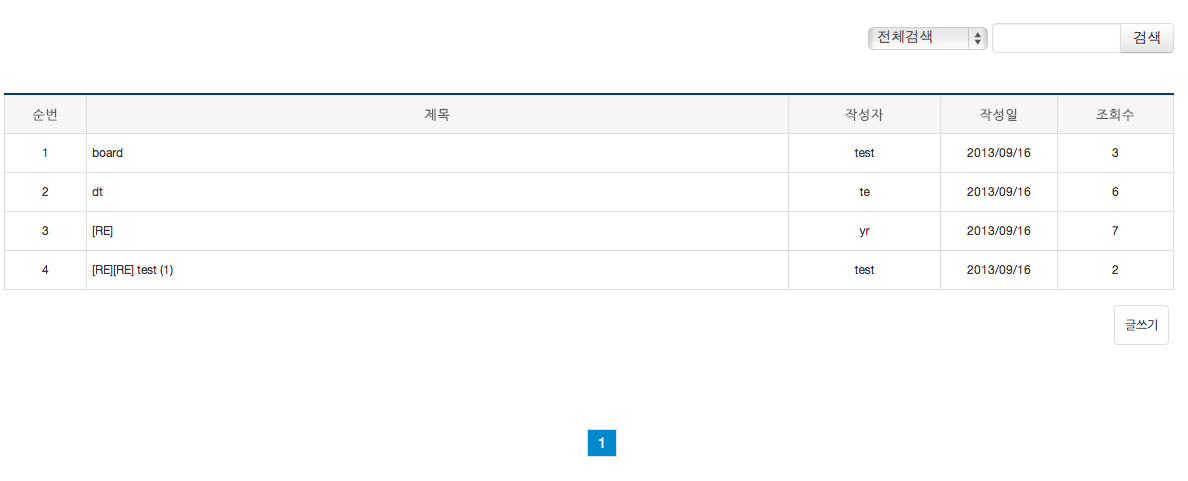Click view count 7 cell
Viewport: 1188px width, 481px height.
click(1115, 231)
